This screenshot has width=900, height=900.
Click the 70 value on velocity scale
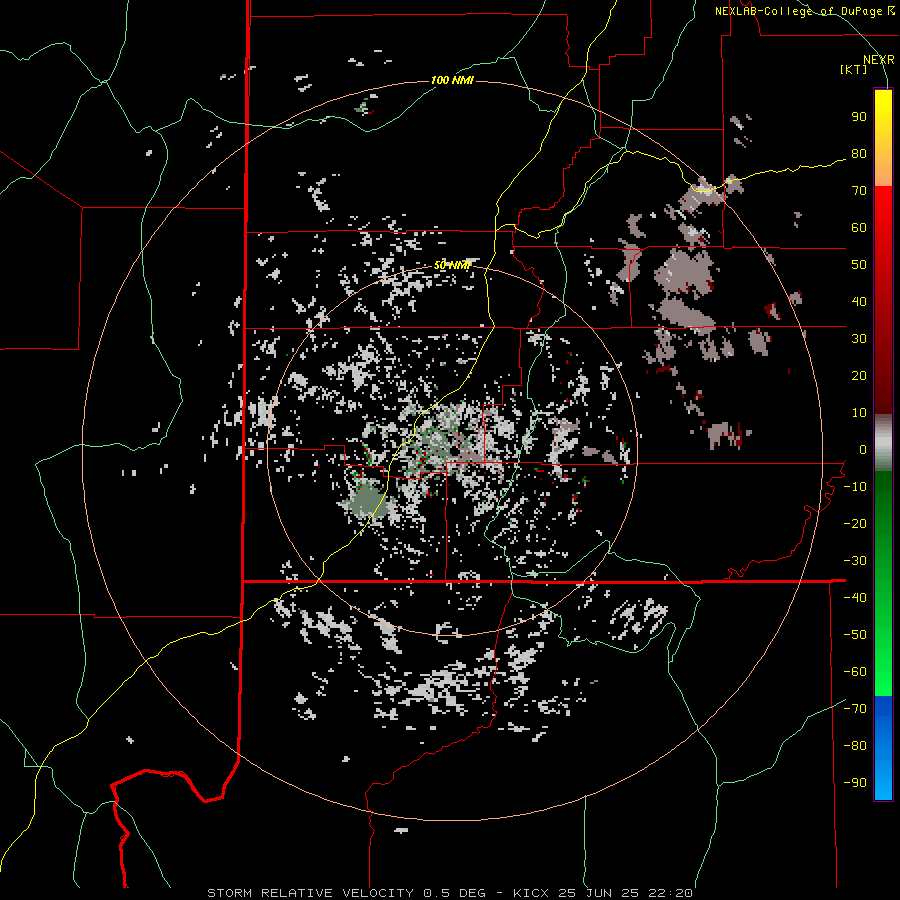859,191
